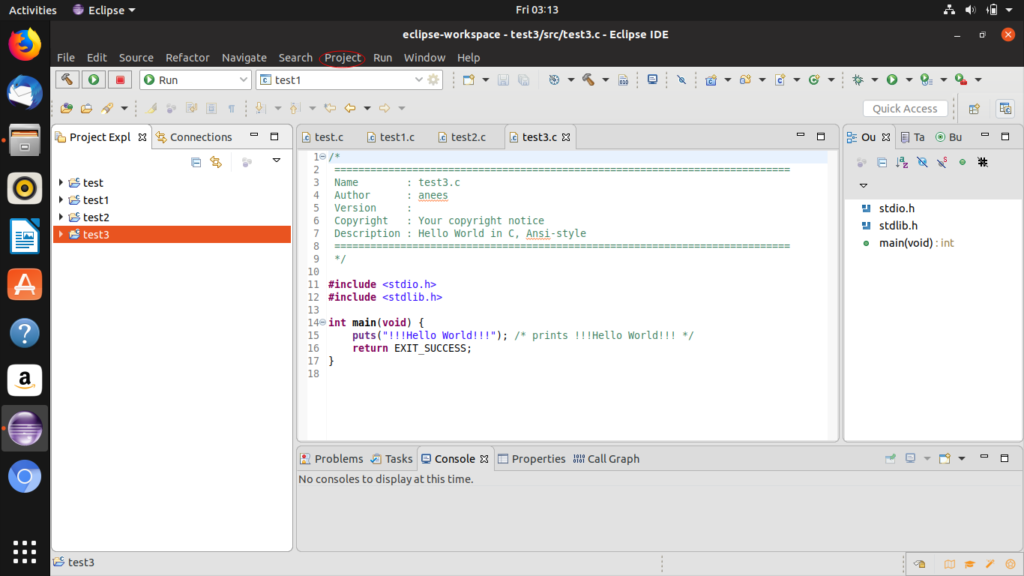Click the Debug bug toolbar icon
The image size is (1024, 576).
pos(858,80)
